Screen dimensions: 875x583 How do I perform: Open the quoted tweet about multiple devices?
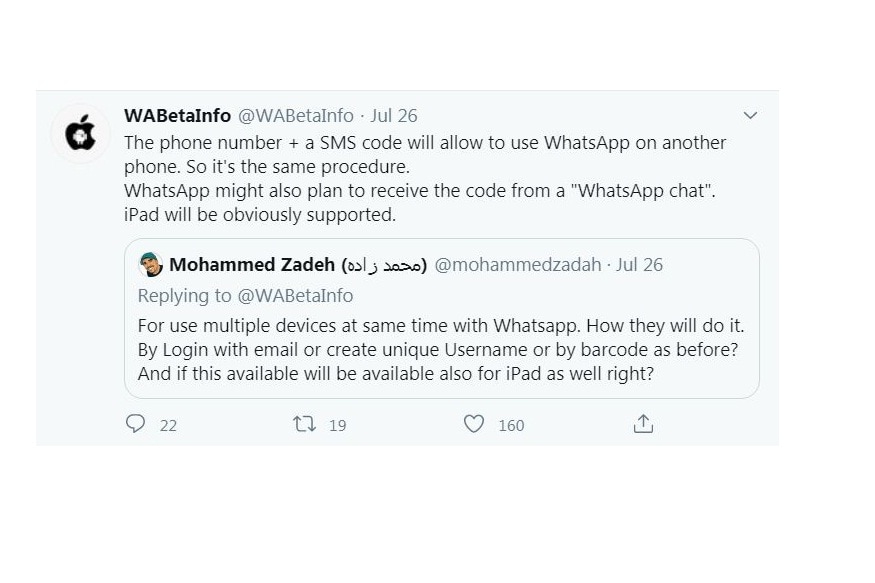tap(441, 319)
